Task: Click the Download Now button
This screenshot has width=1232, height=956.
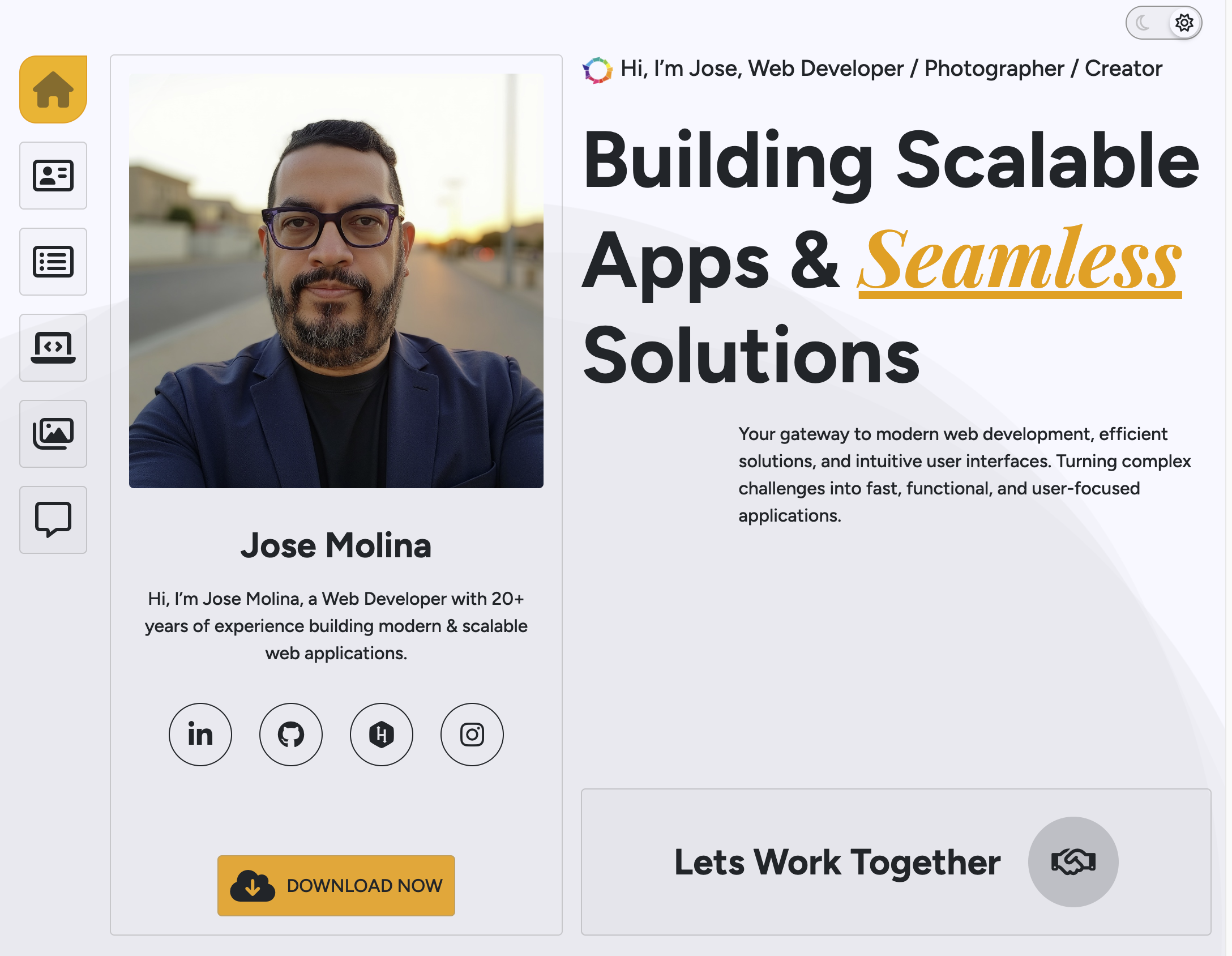Action: pos(336,886)
